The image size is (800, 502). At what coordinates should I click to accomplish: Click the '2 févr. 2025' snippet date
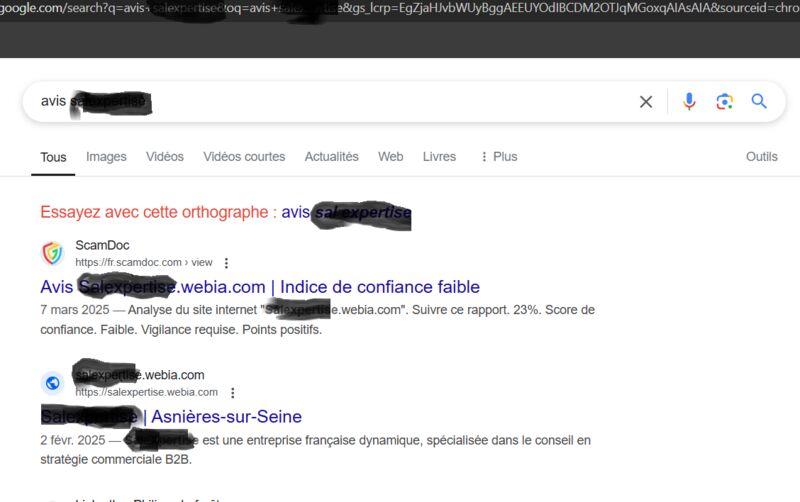pyautogui.click(x=72, y=440)
